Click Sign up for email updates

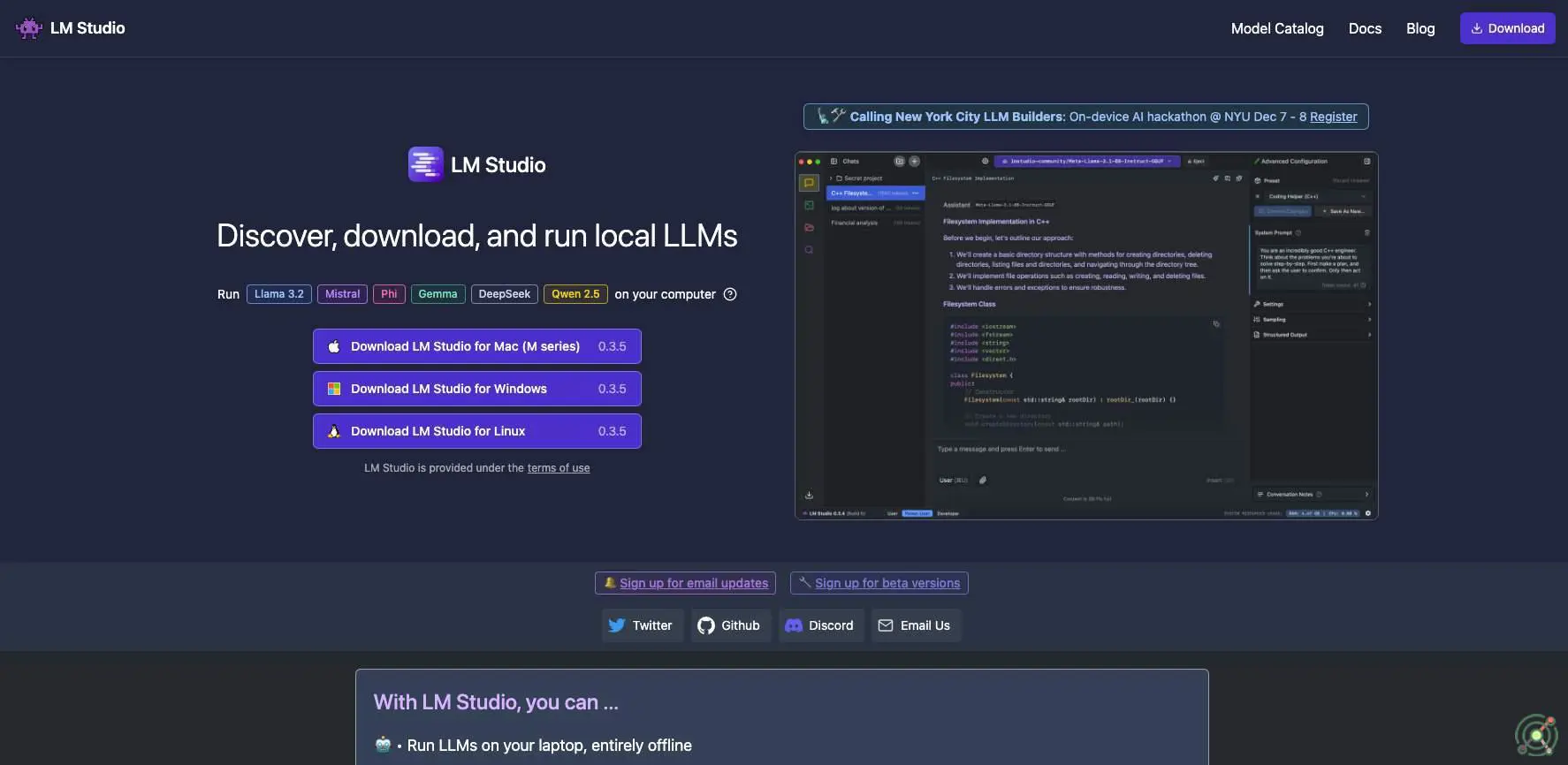point(685,583)
